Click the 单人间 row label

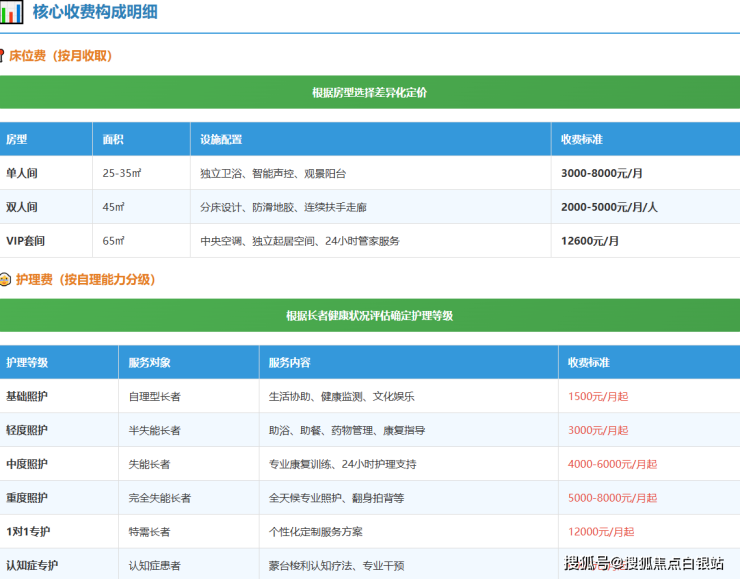pyautogui.click(x=22, y=173)
